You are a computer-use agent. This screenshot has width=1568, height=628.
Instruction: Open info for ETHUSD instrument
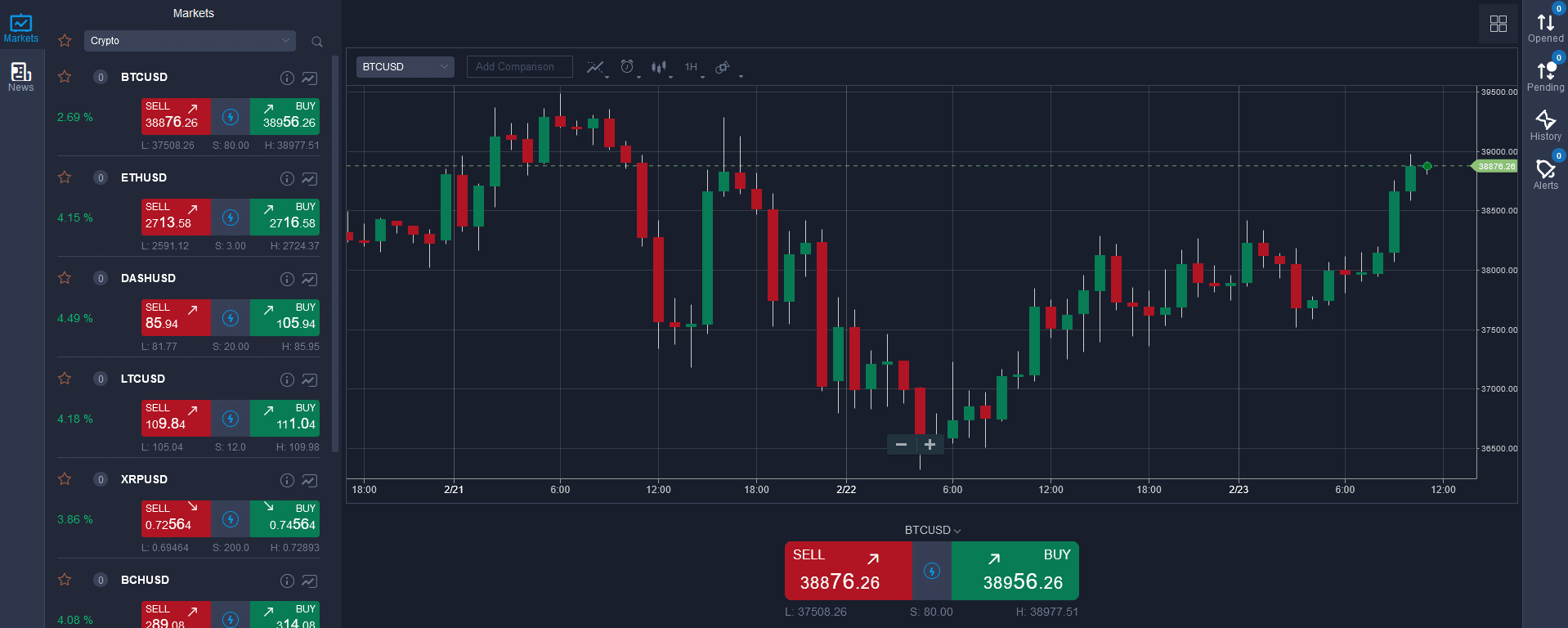287,178
